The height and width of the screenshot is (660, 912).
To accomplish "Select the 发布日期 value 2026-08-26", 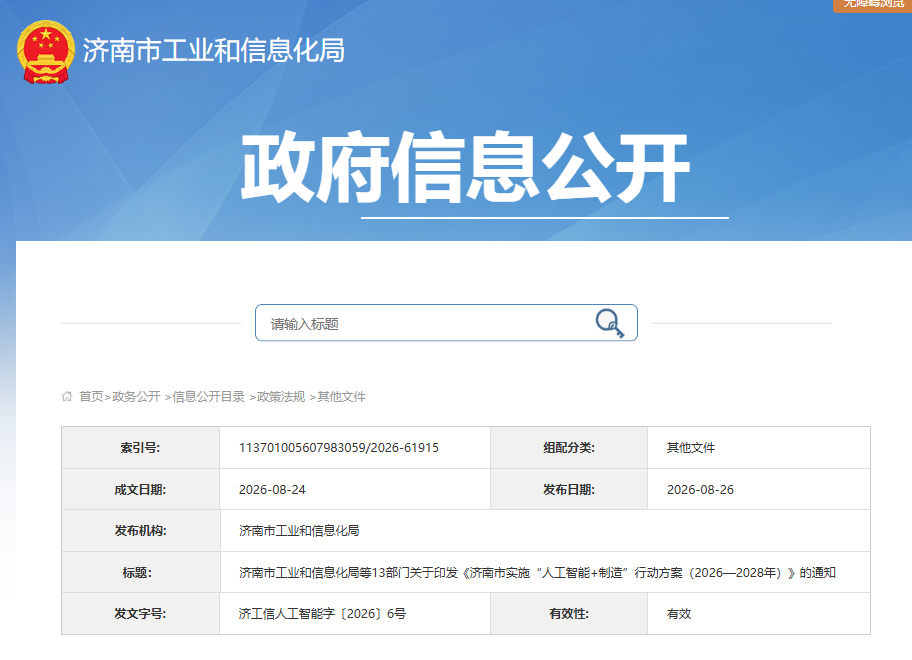I will click(700, 490).
